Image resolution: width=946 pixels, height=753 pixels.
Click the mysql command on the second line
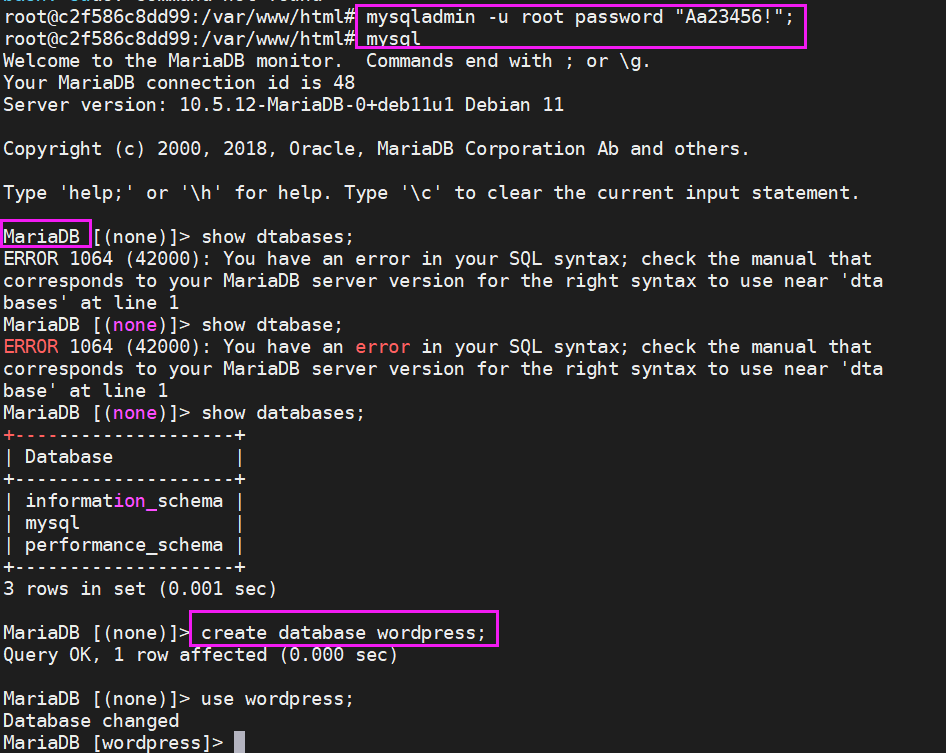[393, 39]
